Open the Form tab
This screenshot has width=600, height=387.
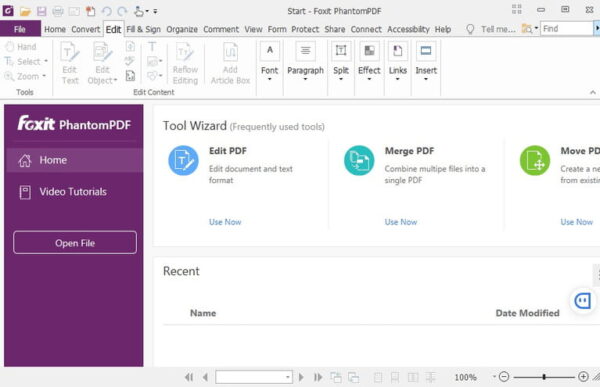[277, 29]
